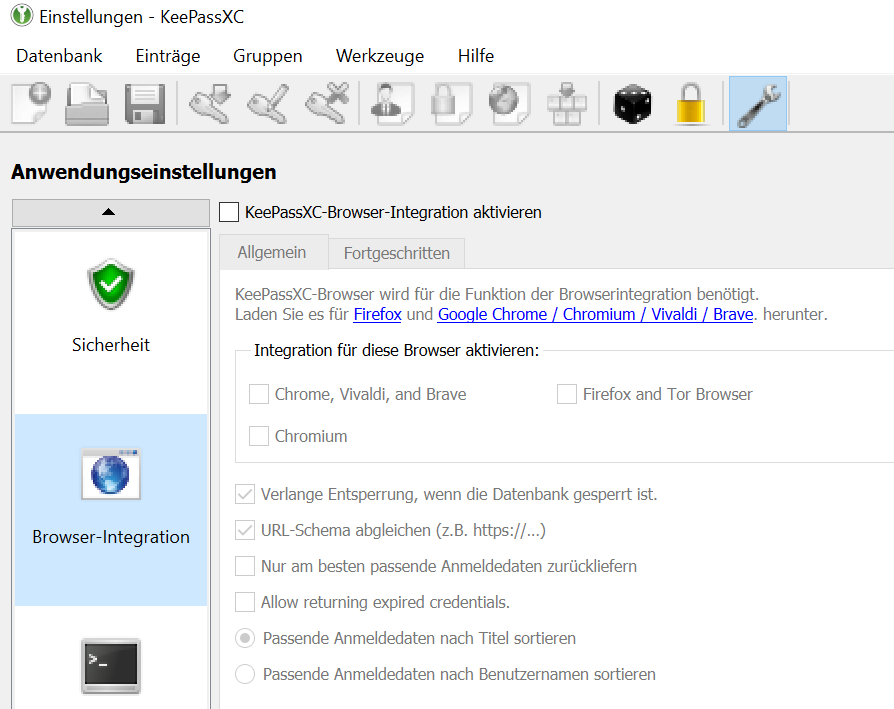Click the Copy Username toolbar icon
The image size is (894, 709).
(392, 103)
